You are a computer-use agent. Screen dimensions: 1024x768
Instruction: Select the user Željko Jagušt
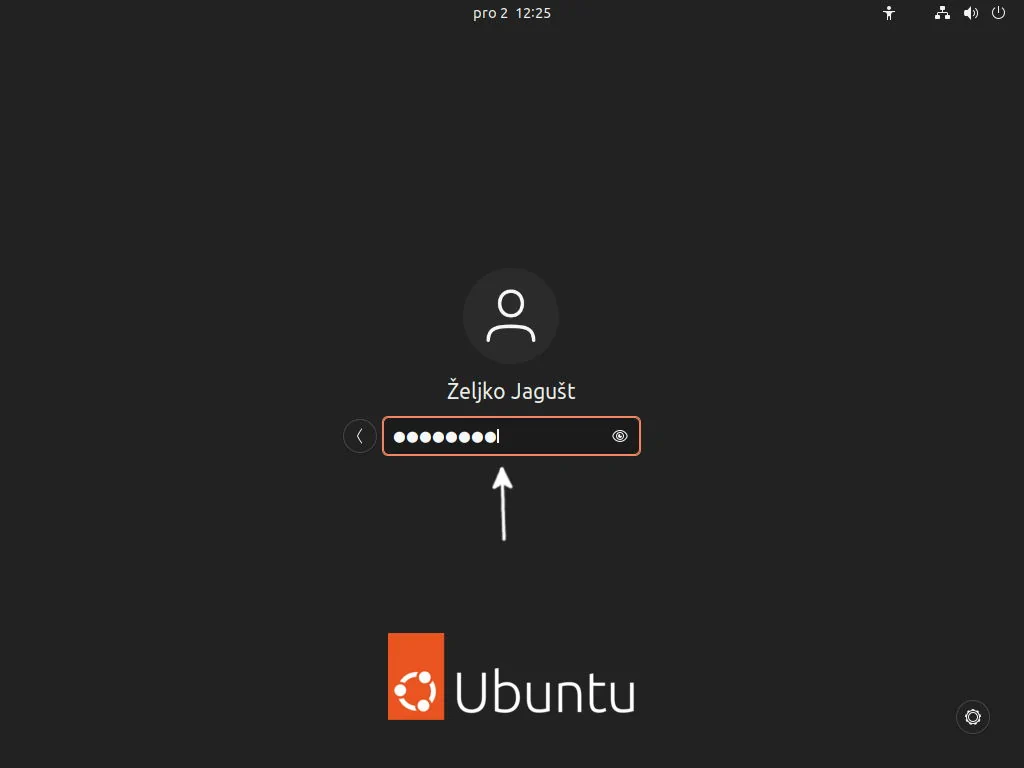[x=511, y=391]
